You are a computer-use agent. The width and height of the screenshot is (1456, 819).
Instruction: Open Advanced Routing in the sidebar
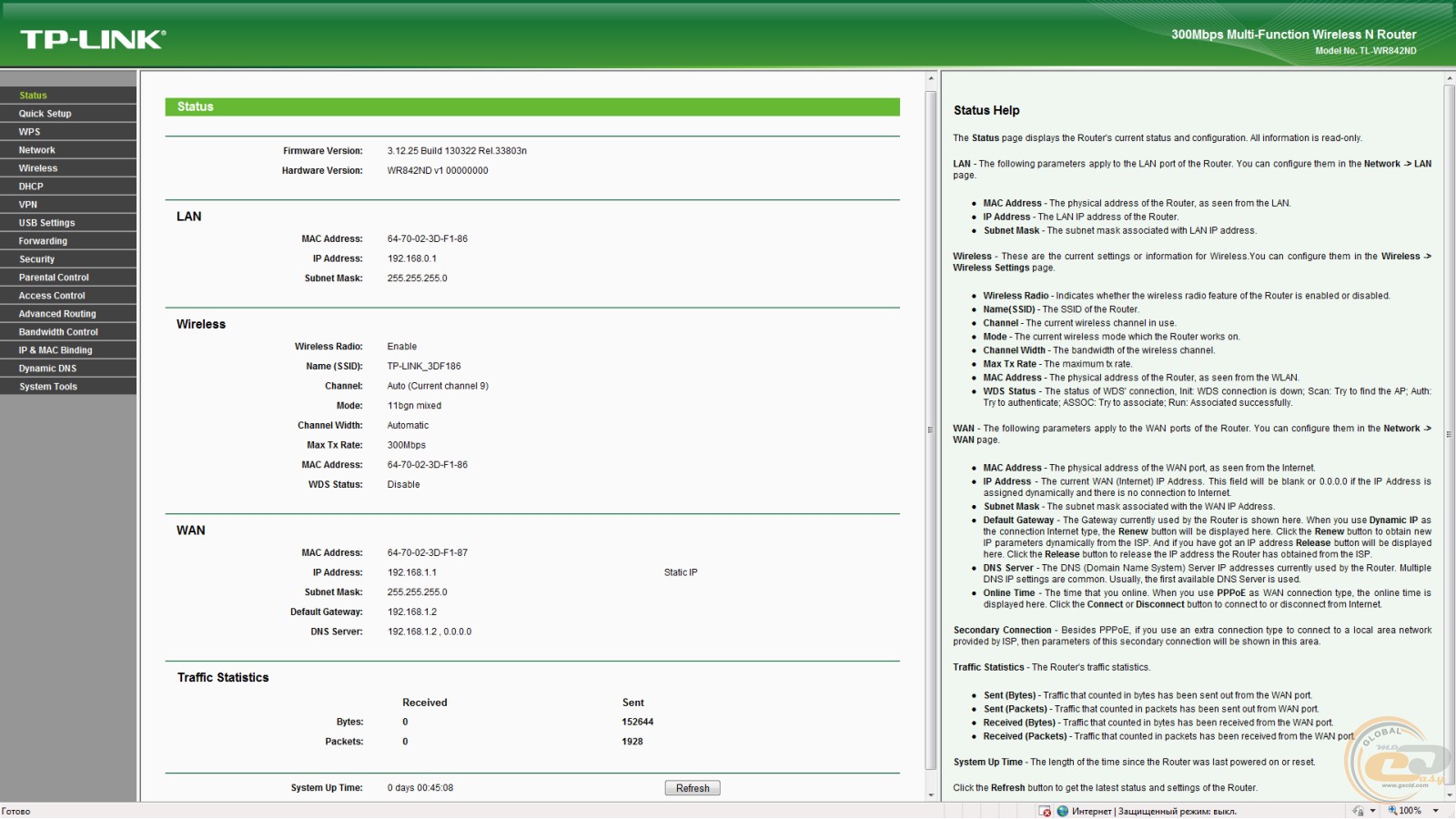pos(68,314)
